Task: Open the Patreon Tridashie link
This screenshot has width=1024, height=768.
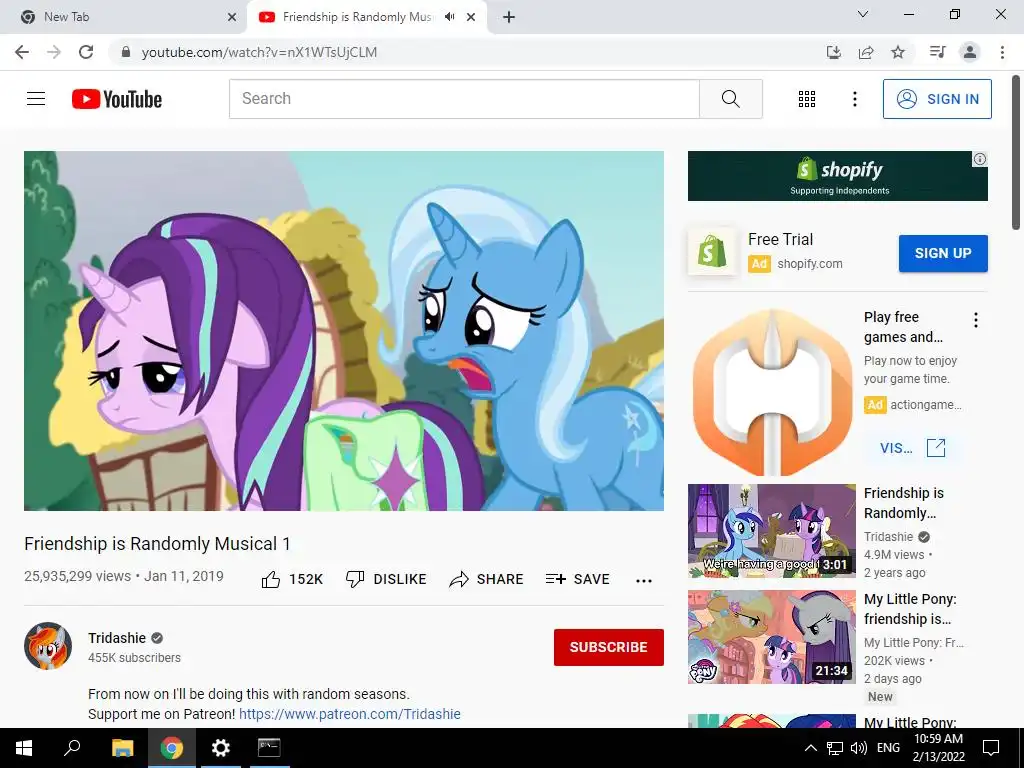Action: (349, 714)
